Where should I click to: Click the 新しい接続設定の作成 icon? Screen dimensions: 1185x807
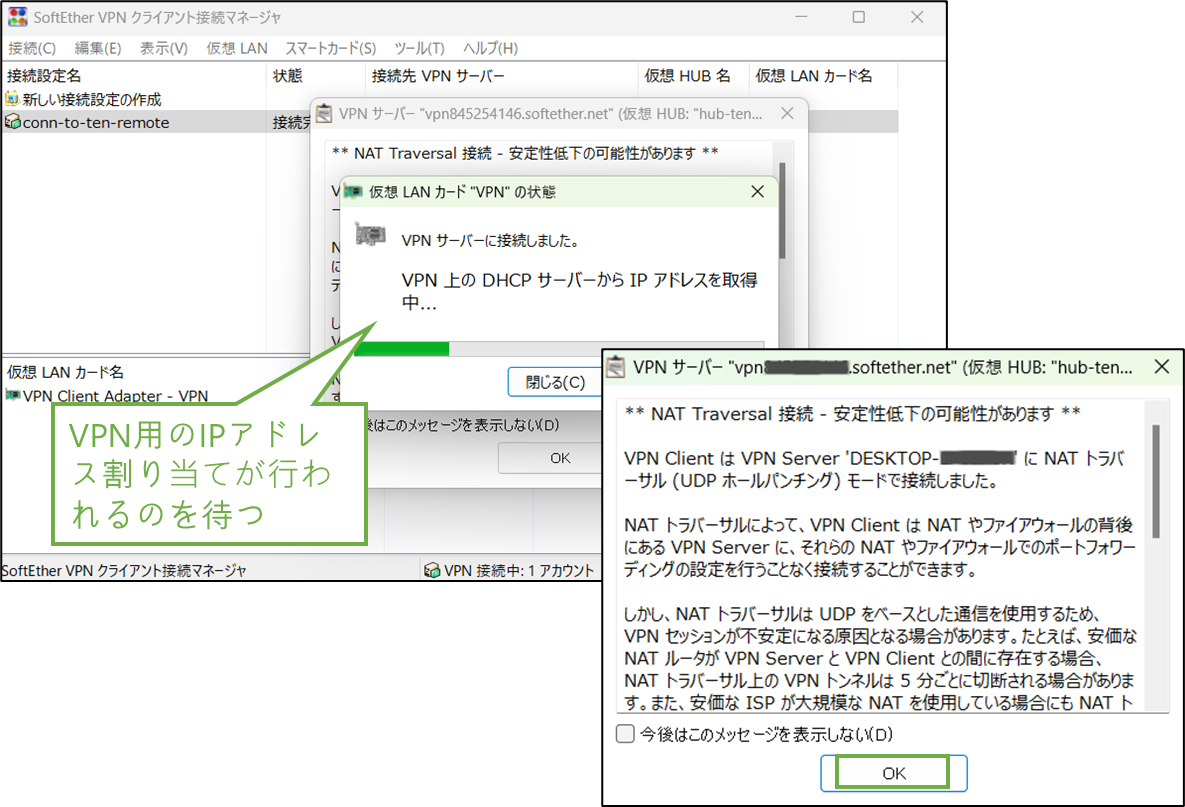pos(11,98)
